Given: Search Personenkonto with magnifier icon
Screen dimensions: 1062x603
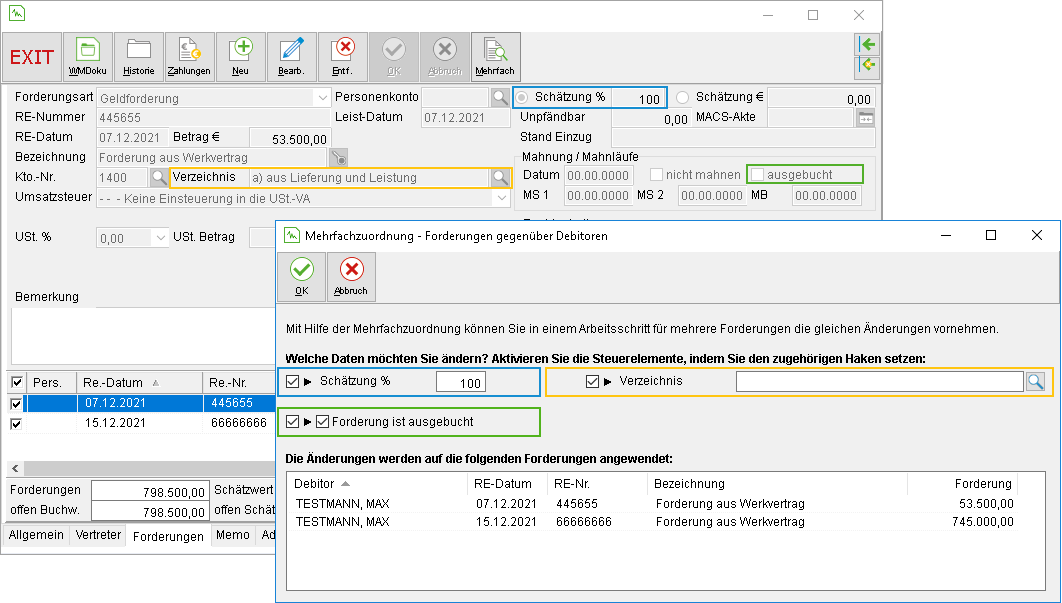Looking at the screenshot, I should 500,98.
